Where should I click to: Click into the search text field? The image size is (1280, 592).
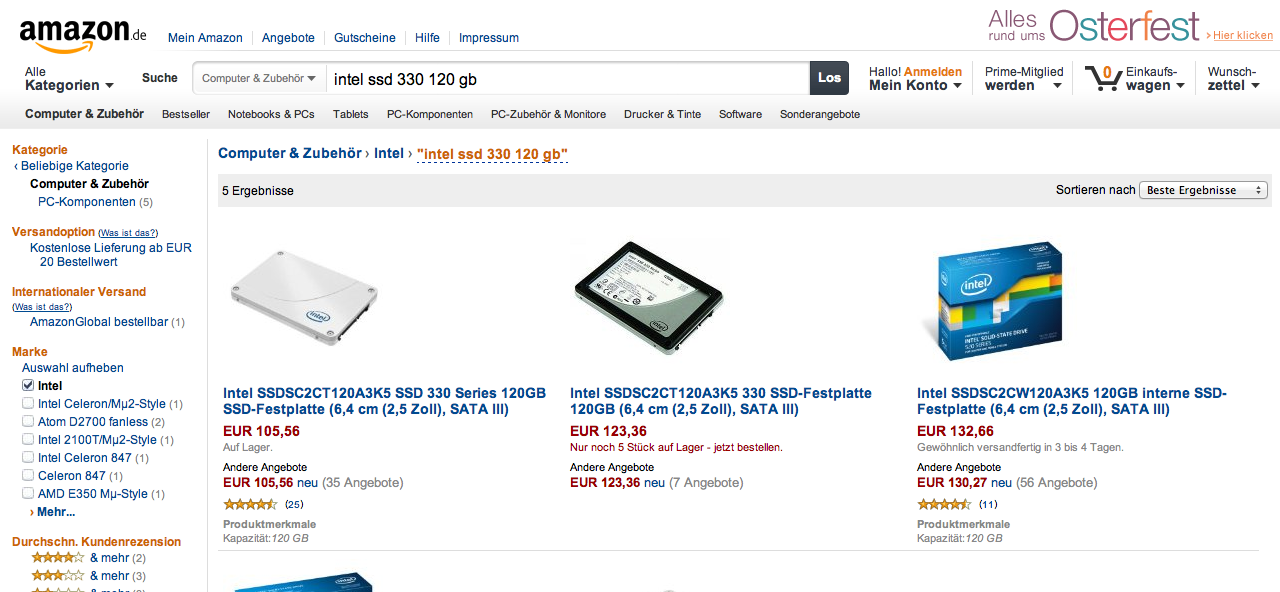coord(566,79)
